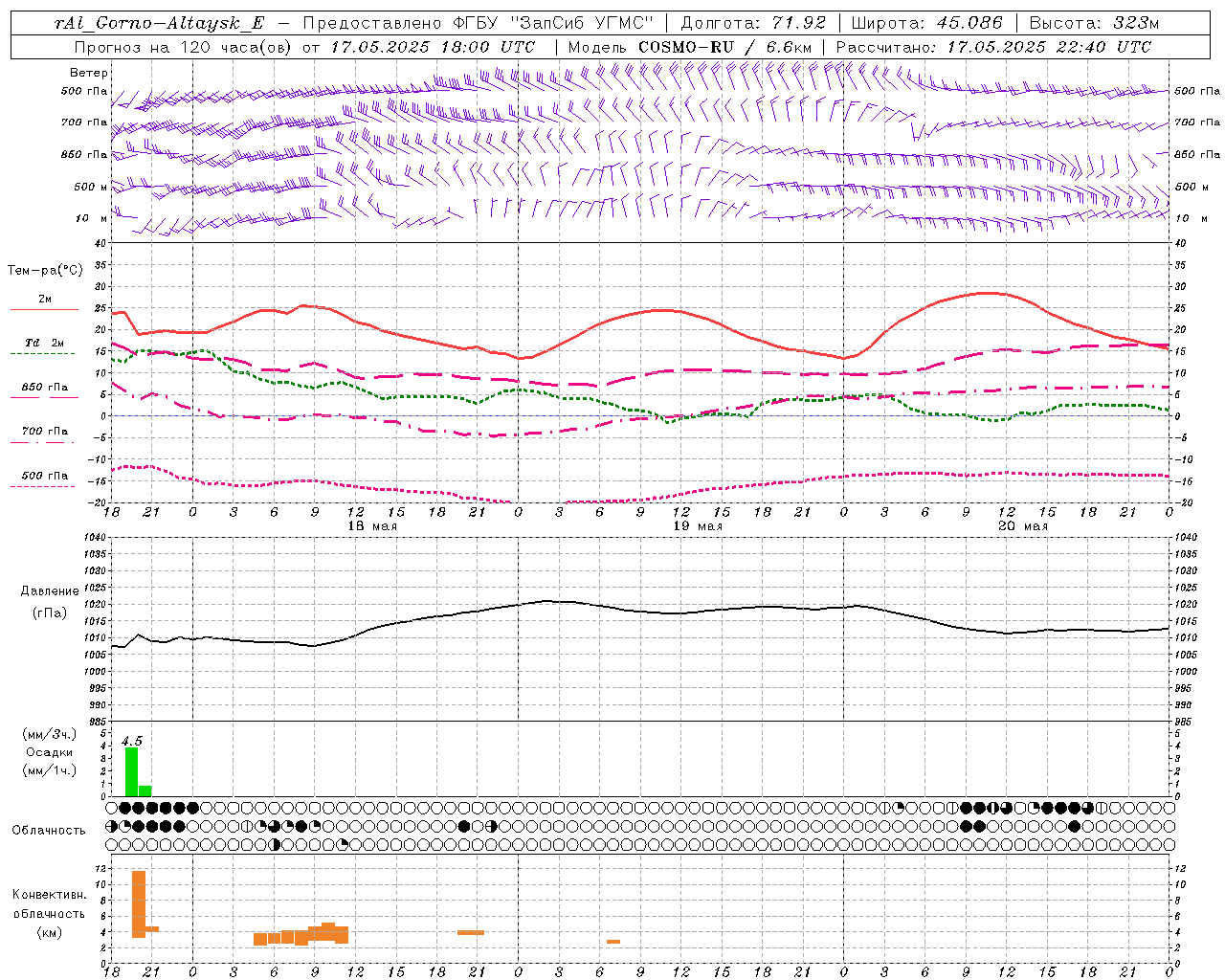Click the 500 гПа temperature legend entry
Image resolution: width=1225 pixels, height=980 pixels.
tap(45, 476)
